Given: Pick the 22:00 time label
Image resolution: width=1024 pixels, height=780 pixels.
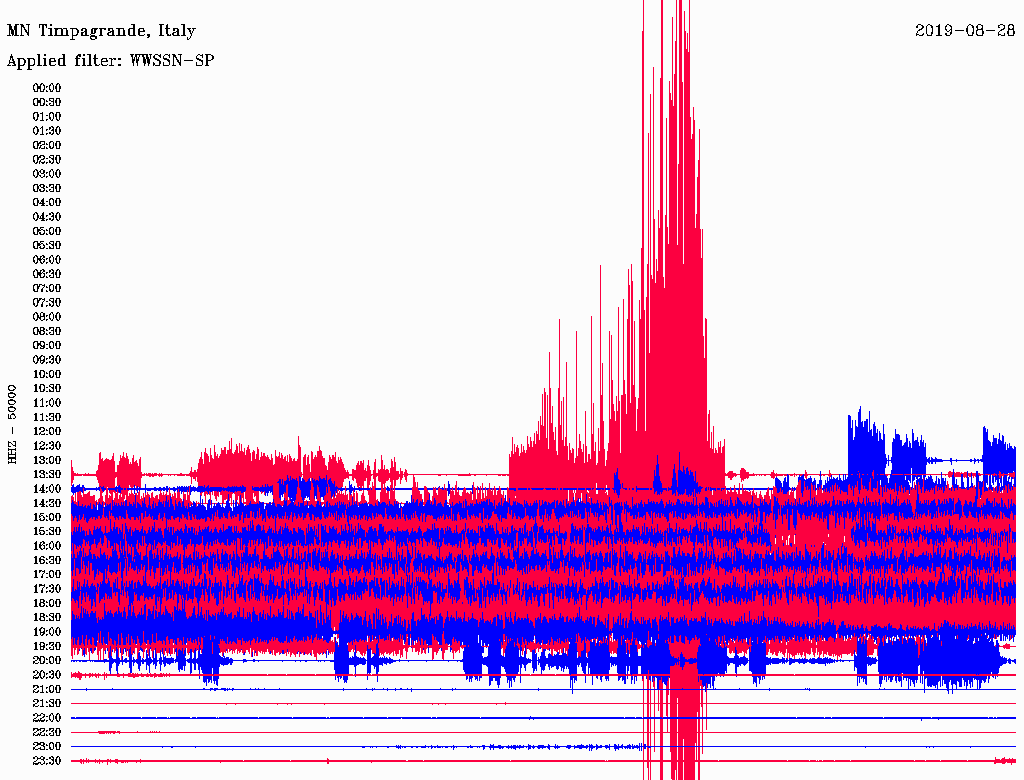Looking at the screenshot, I should pyautogui.click(x=47, y=718).
